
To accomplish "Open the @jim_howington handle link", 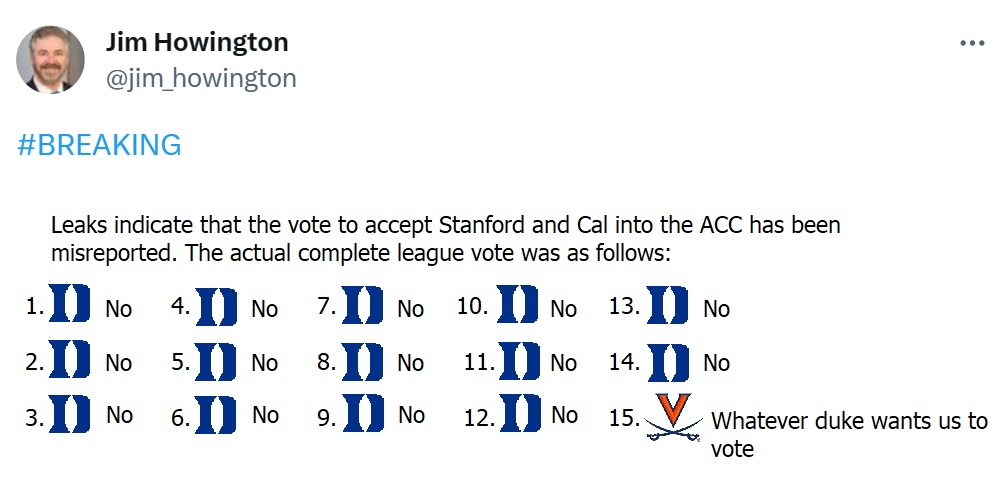I will coord(201,78).
